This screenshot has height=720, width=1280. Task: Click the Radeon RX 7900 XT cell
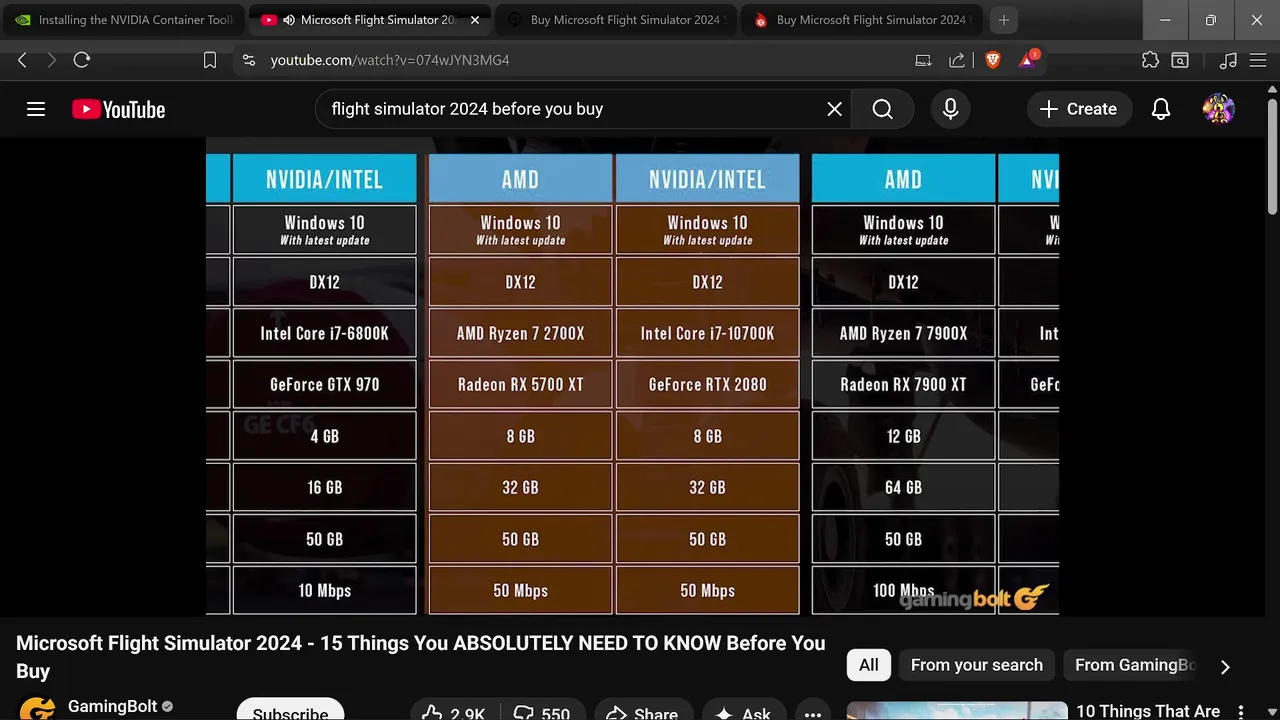tap(903, 385)
